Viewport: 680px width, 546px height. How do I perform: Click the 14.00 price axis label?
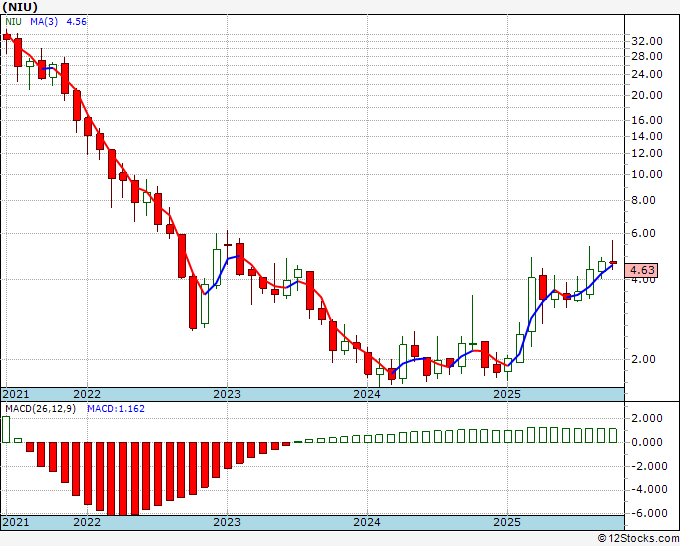[x=647, y=136]
